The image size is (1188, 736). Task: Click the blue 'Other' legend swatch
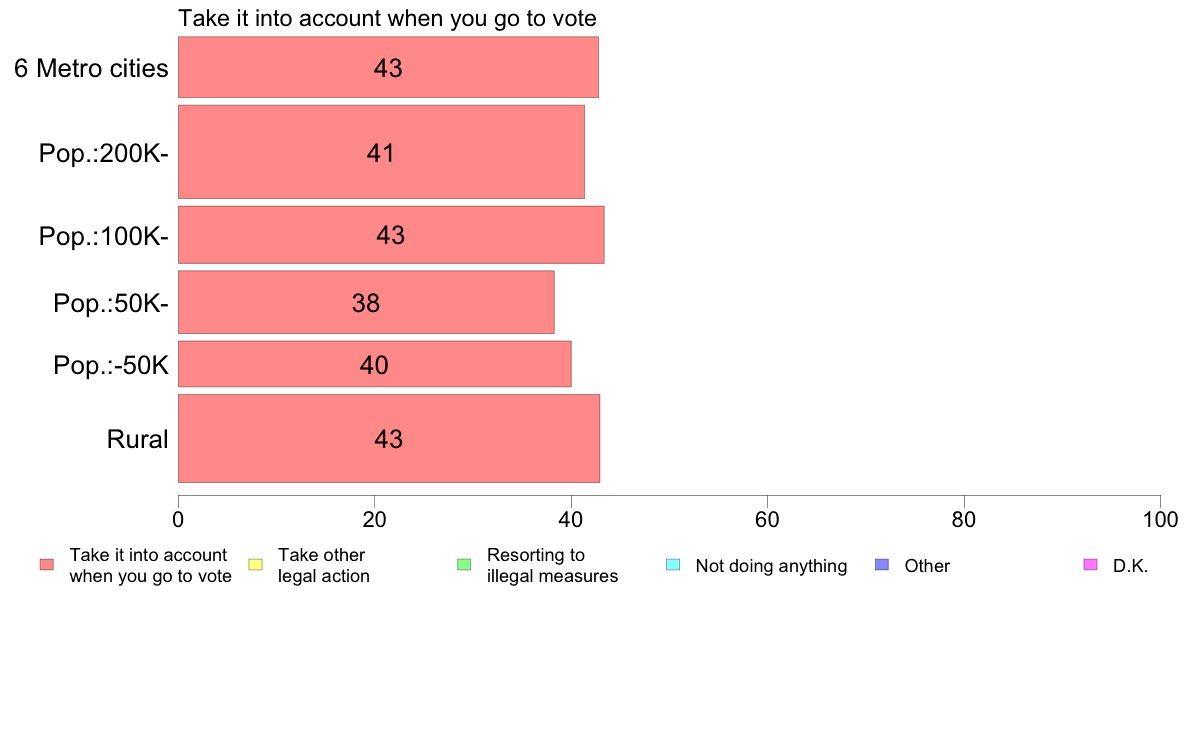[882, 565]
